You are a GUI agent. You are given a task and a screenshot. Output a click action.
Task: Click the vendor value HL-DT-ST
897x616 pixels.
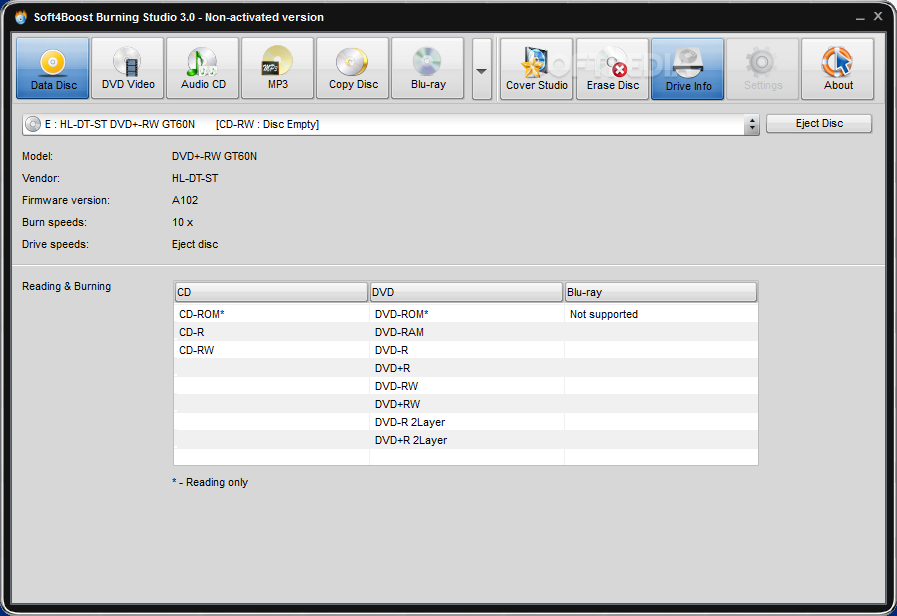(x=195, y=178)
